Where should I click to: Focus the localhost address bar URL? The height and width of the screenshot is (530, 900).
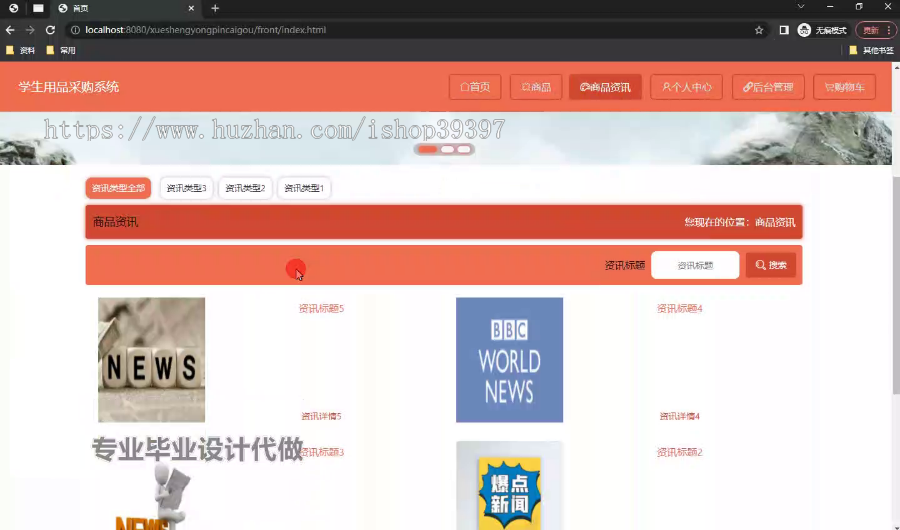coord(205,30)
